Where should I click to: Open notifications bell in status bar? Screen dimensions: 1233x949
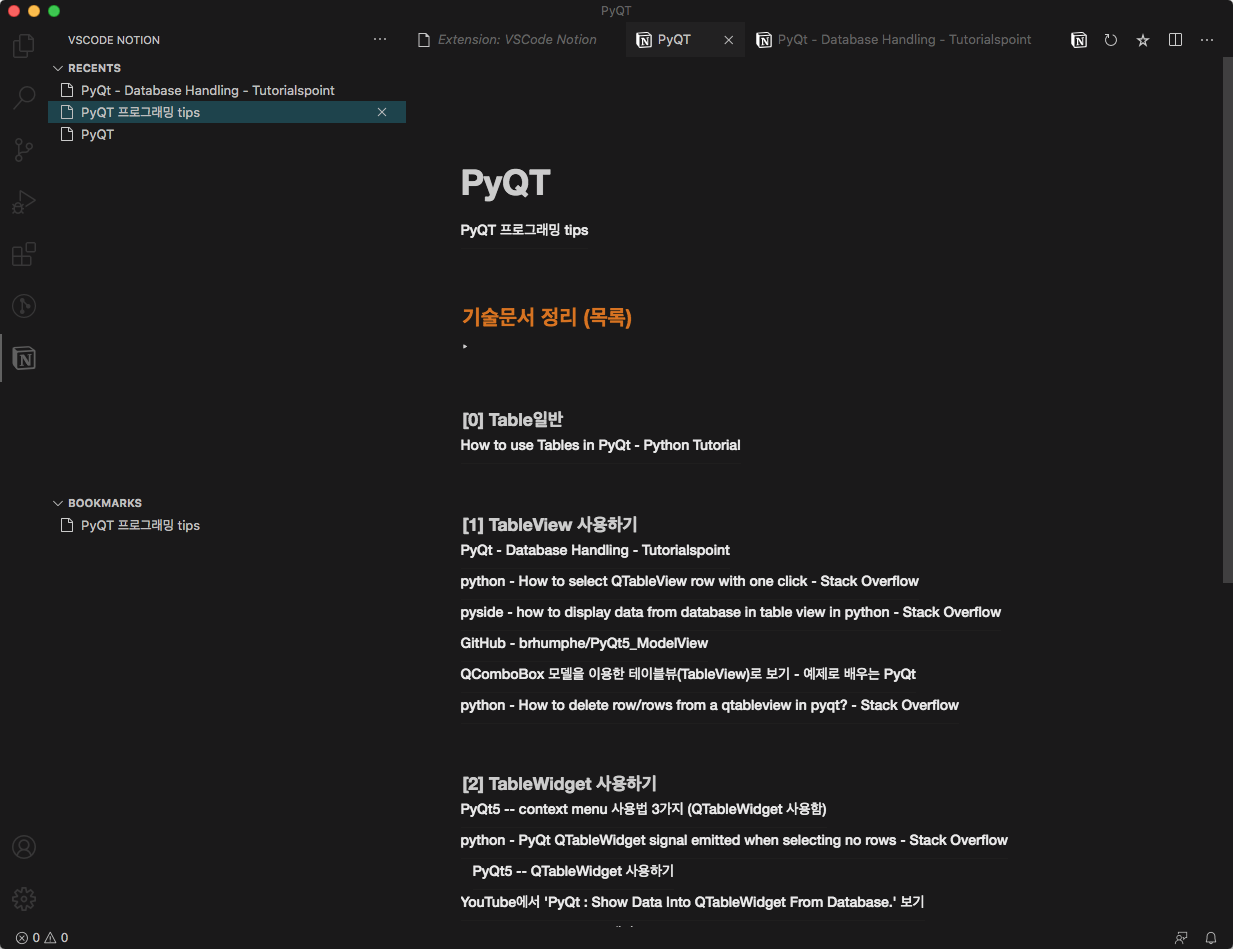click(1211, 938)
